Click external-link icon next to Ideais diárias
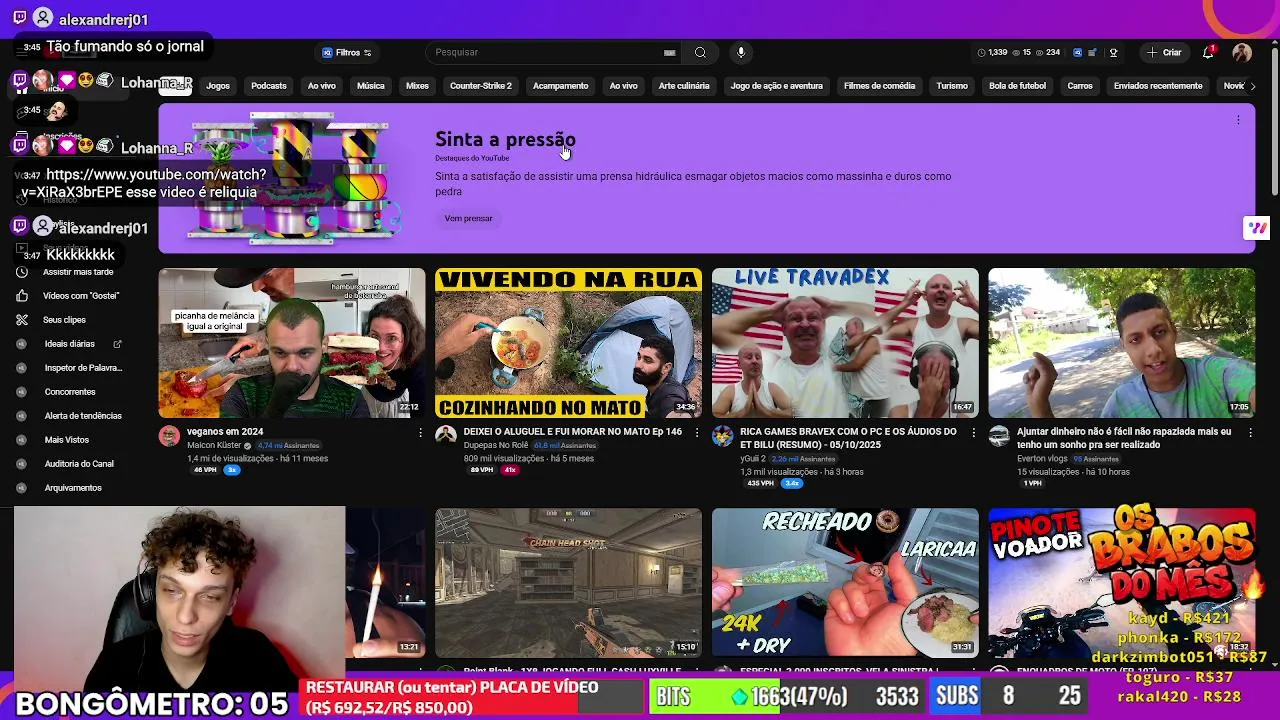Screen dimensions: 1280x720 (x=117, y=344)
